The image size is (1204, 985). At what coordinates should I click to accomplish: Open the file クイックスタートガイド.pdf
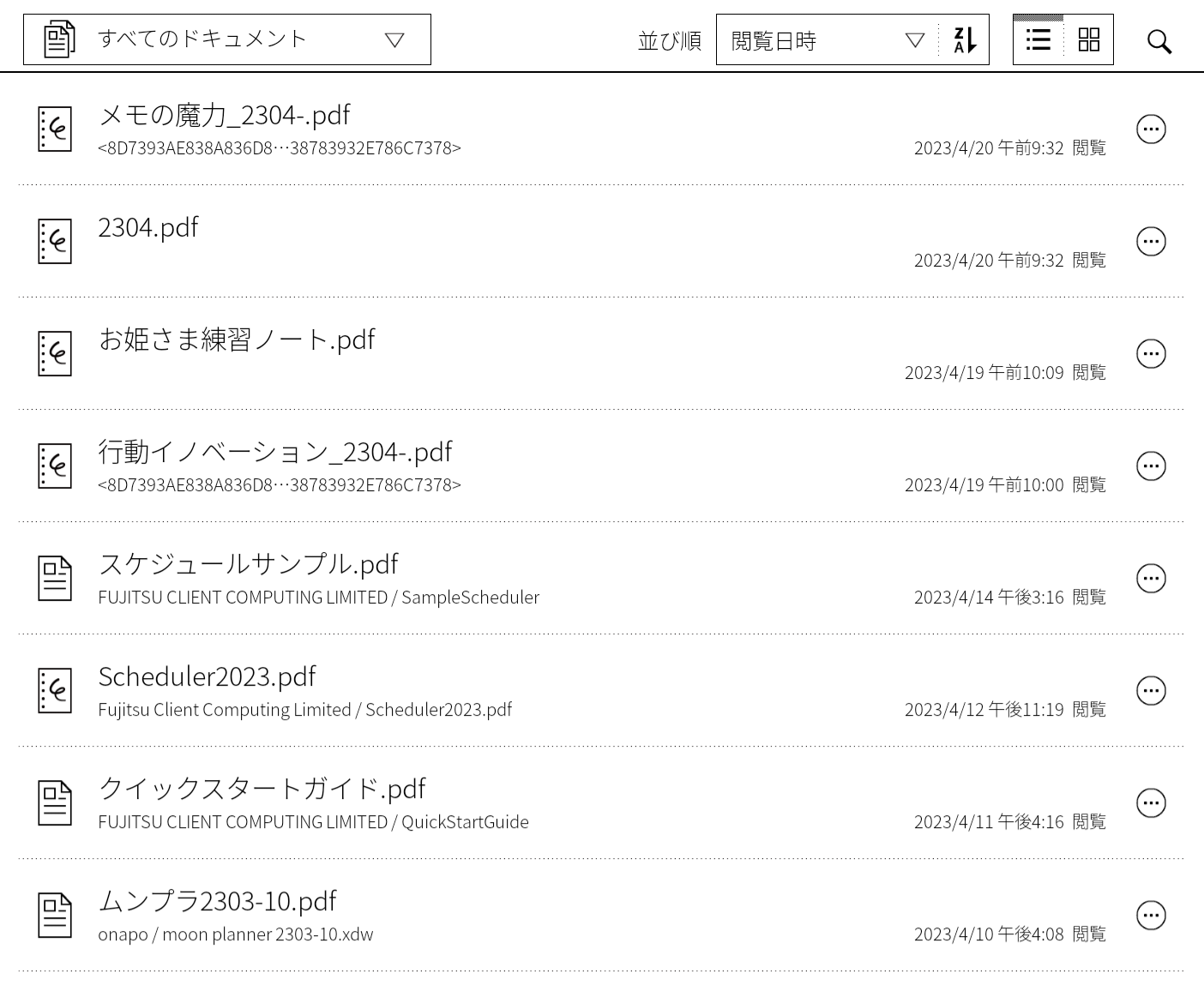coord(262,789)
